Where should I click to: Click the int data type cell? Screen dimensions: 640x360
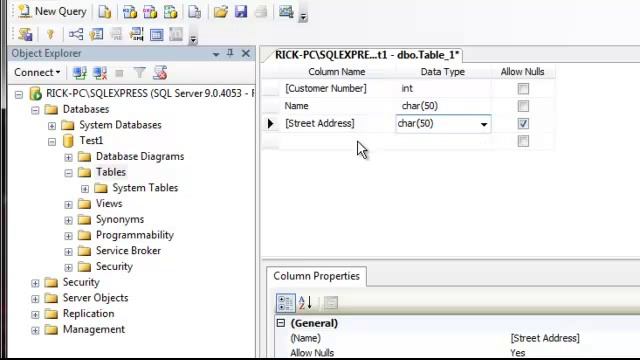(x=443, y=89)
